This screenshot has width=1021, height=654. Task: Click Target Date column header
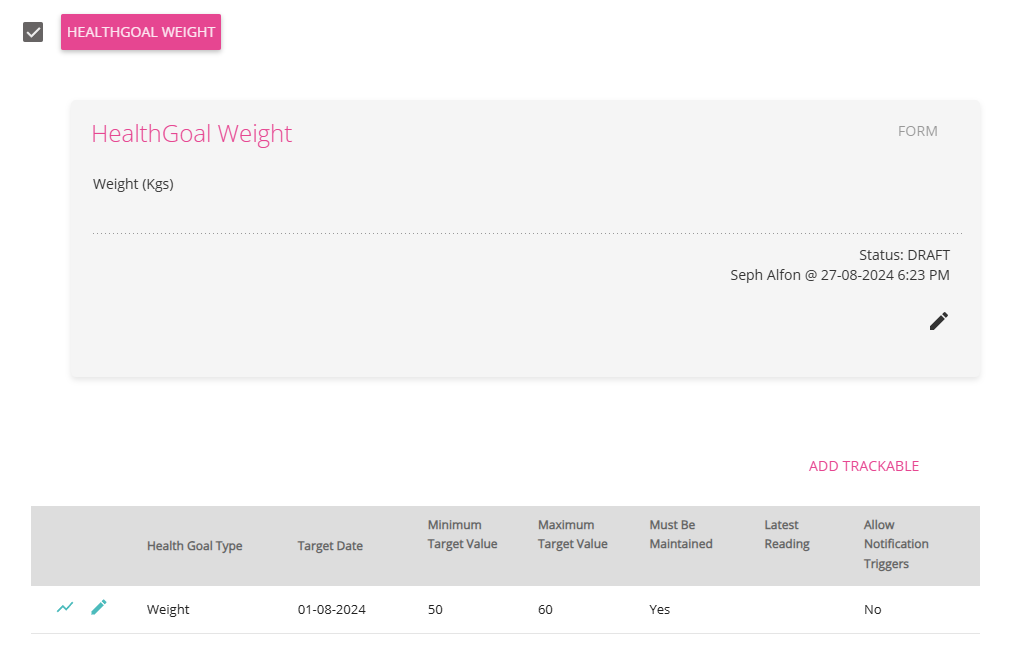pos(330,546)
